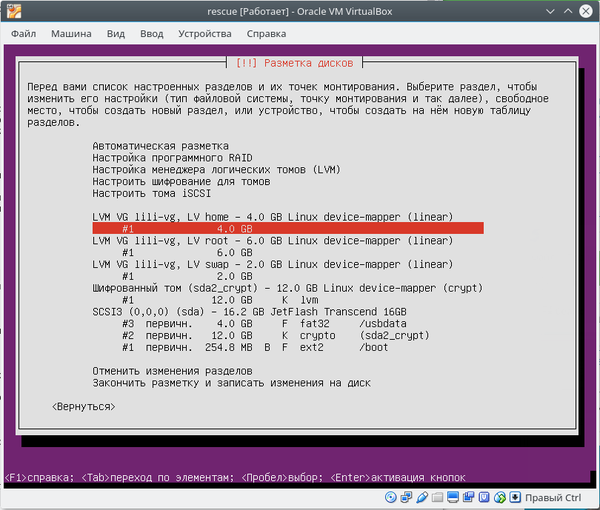Open the Файл menu
The image size is (600, 510).
(24, 34)
